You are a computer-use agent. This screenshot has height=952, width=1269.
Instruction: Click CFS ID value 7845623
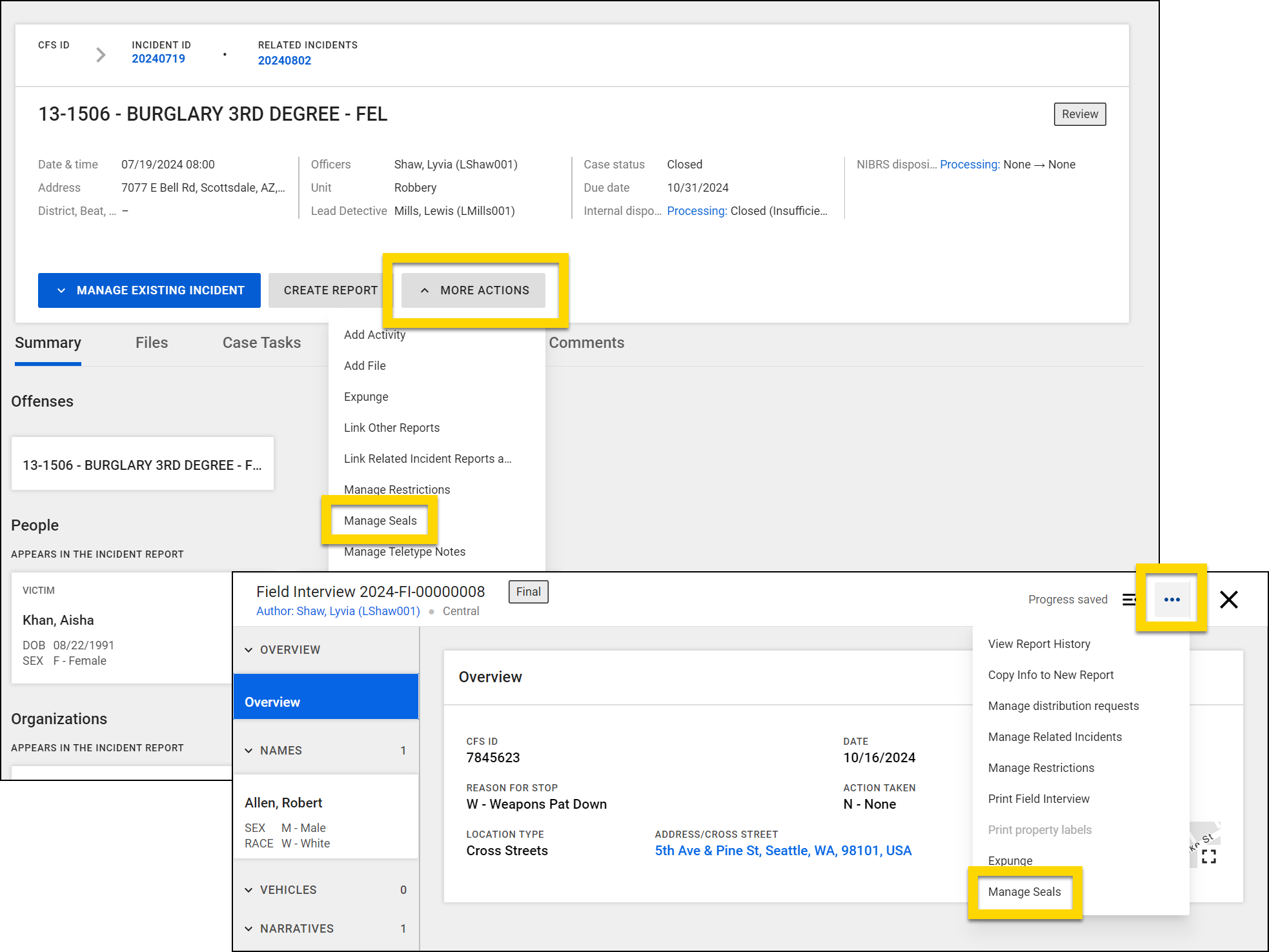point(492,758)
